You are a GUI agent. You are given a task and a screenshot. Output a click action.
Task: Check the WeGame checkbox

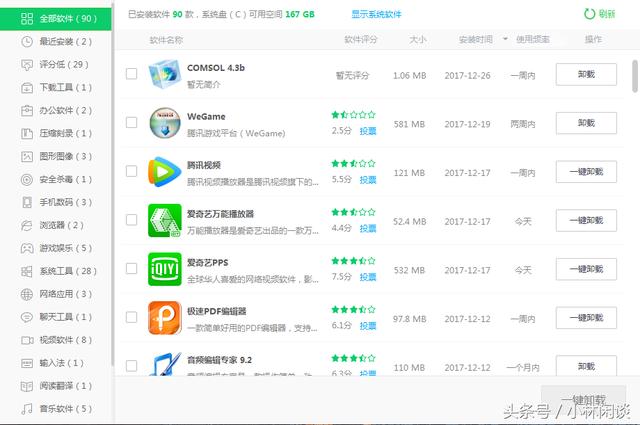point(131,122)
